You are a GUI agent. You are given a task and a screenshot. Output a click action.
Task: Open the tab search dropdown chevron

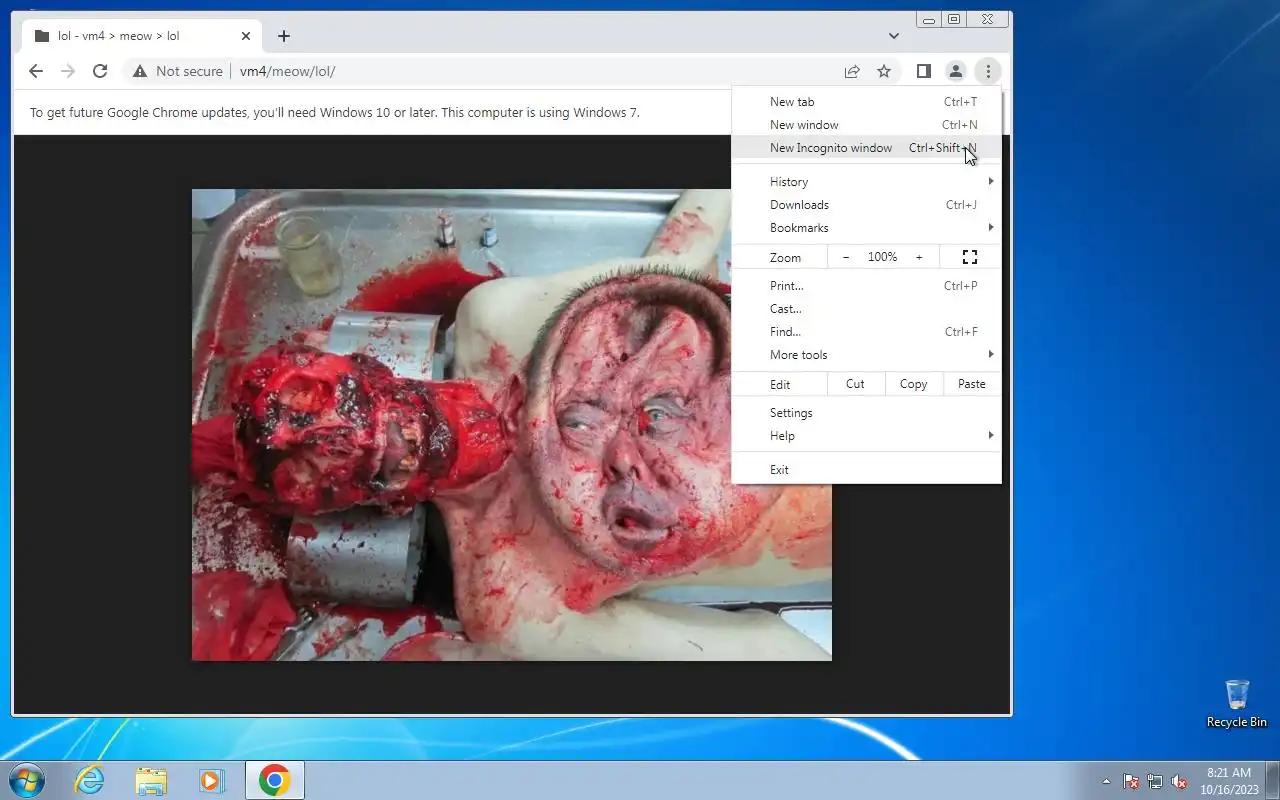pos(893,36)
